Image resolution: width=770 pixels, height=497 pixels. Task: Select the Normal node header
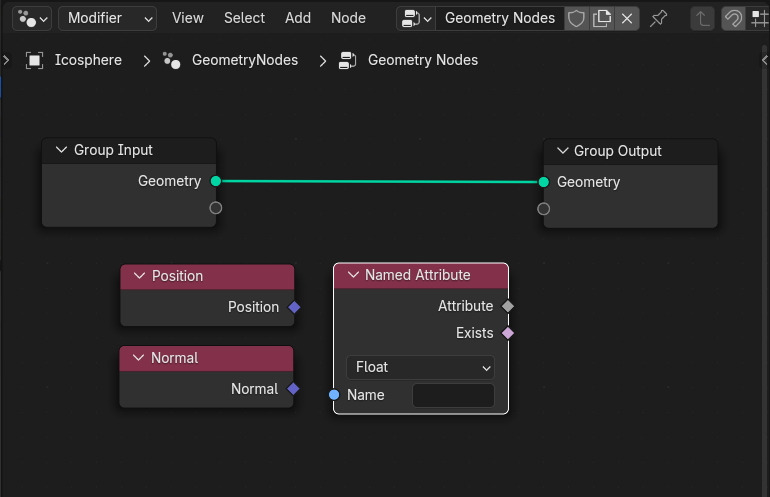pos(206,359)
